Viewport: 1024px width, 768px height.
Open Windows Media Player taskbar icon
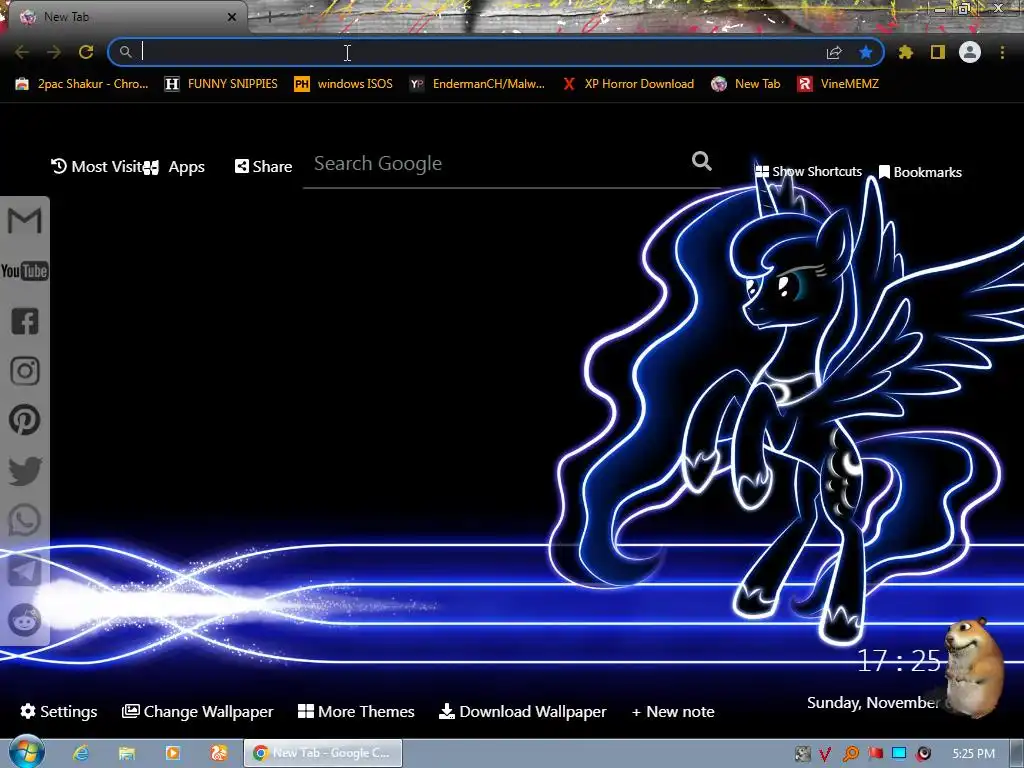pos(172,753)
